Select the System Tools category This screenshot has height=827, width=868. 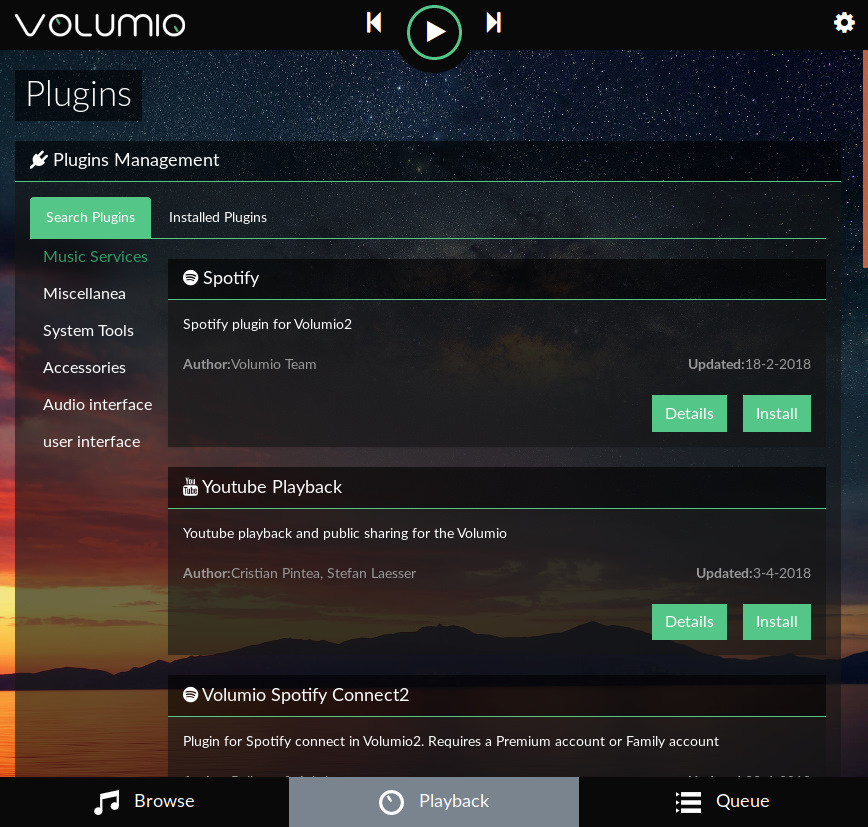pyautogui.click(x=88, y=331)
